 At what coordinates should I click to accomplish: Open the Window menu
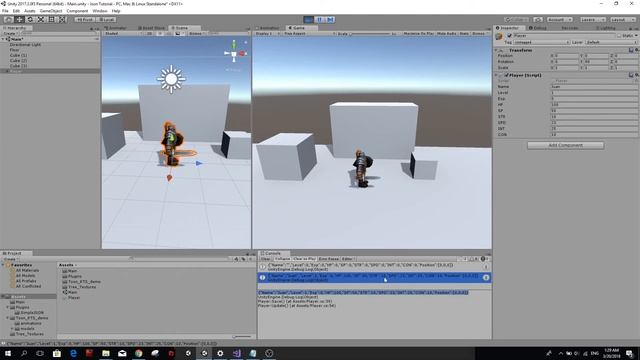click(x=100, y=11)
